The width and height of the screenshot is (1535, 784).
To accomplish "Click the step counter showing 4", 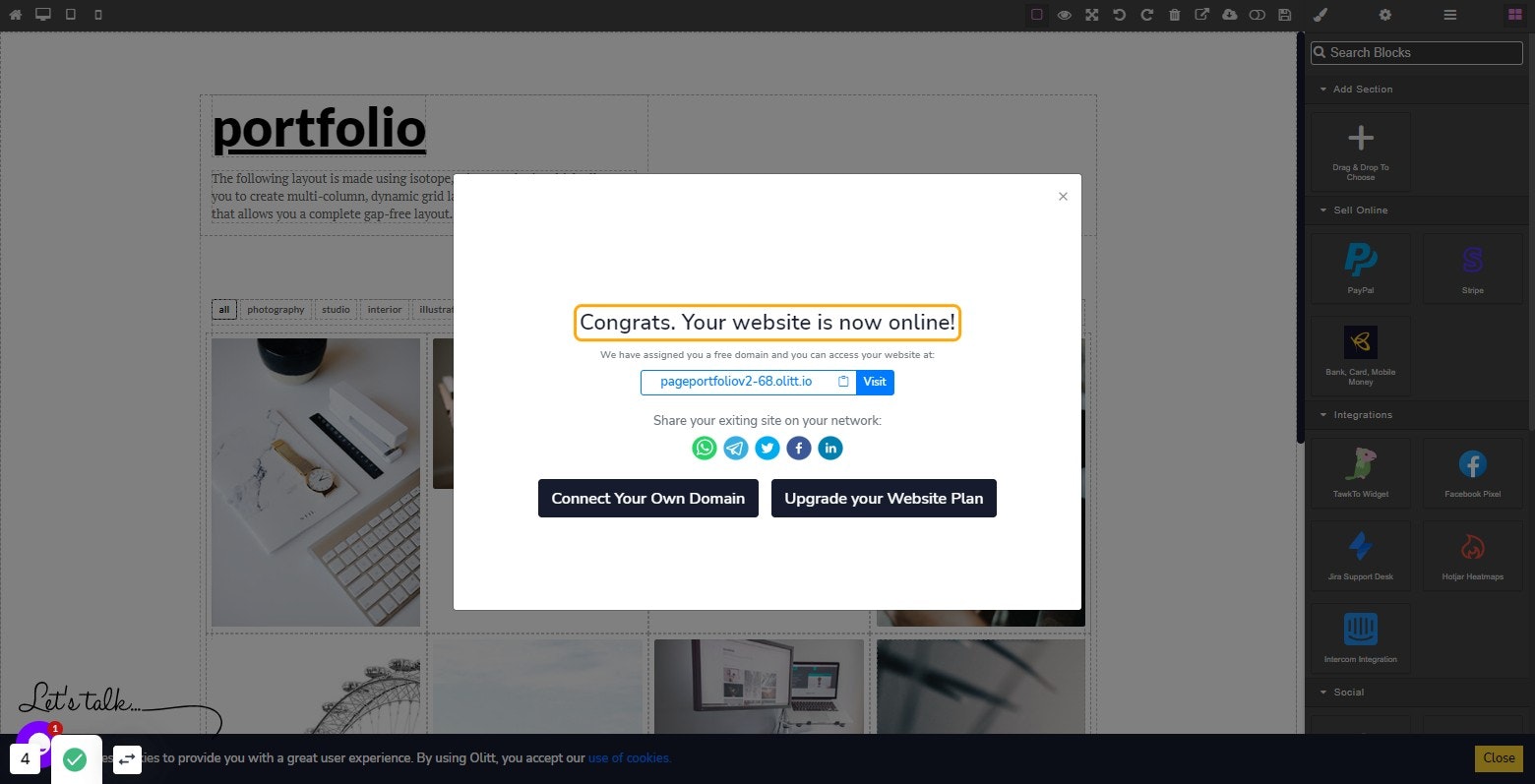I will point(26,759).
